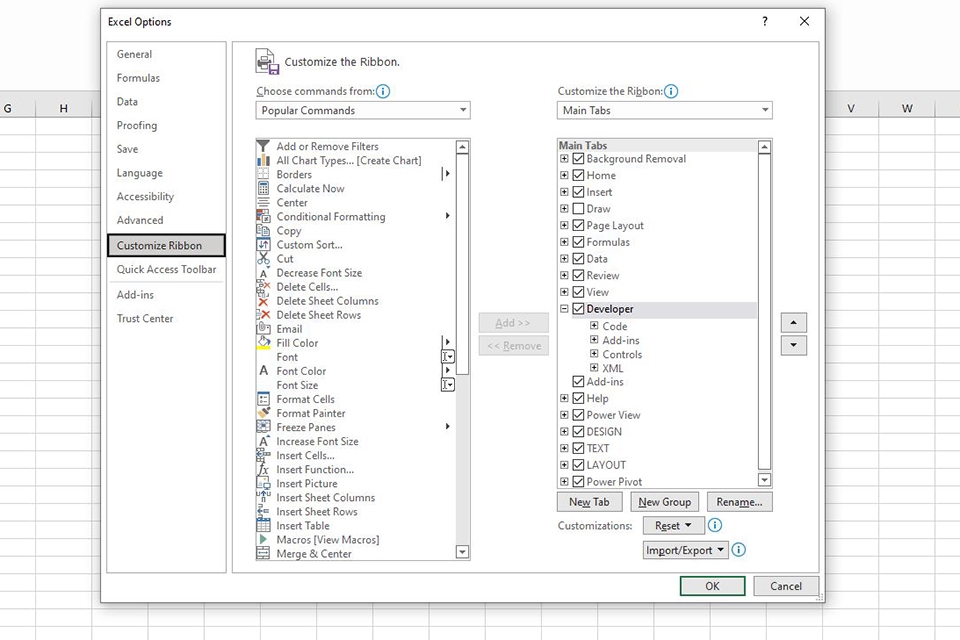Go to Advanced options
The image size is (960, 640).
140,220
